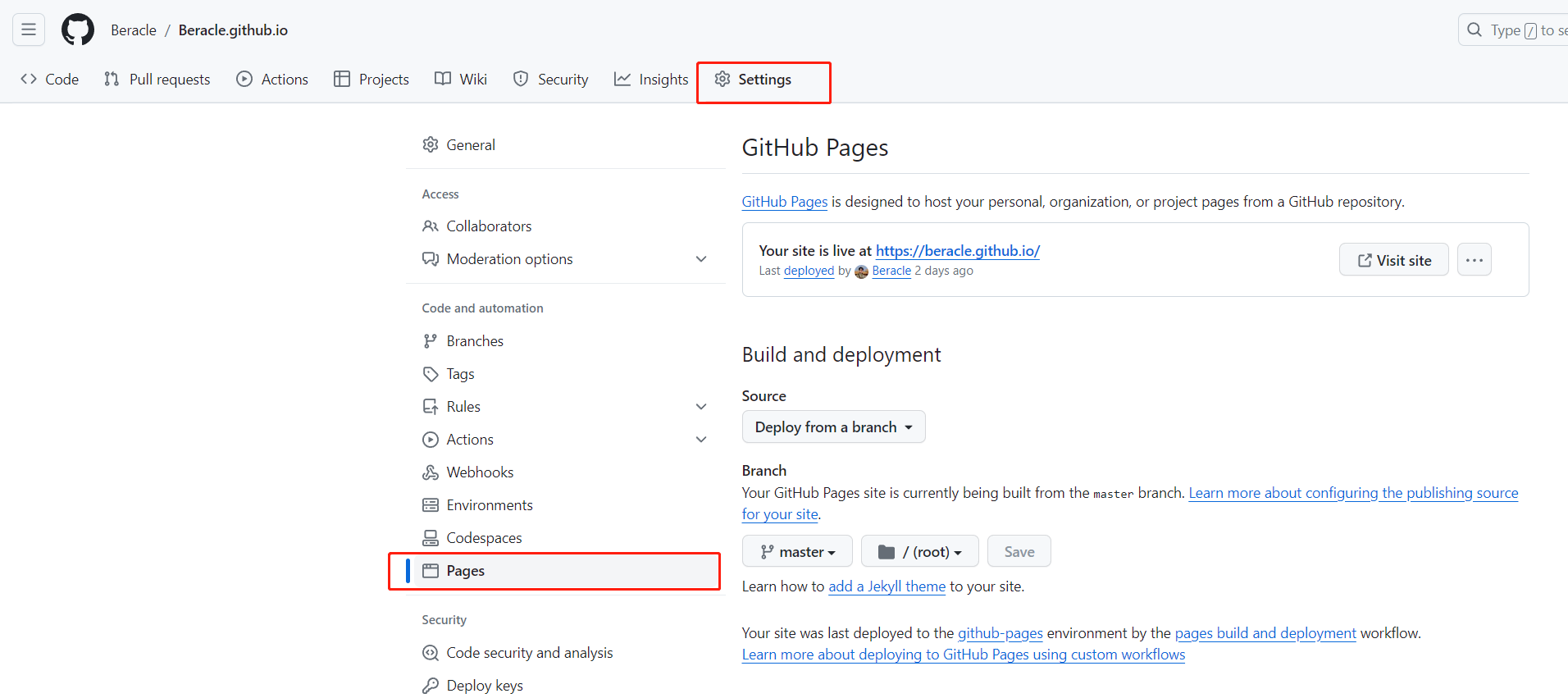
Task: Click the 'deployed' link
Action: point(809,271)
